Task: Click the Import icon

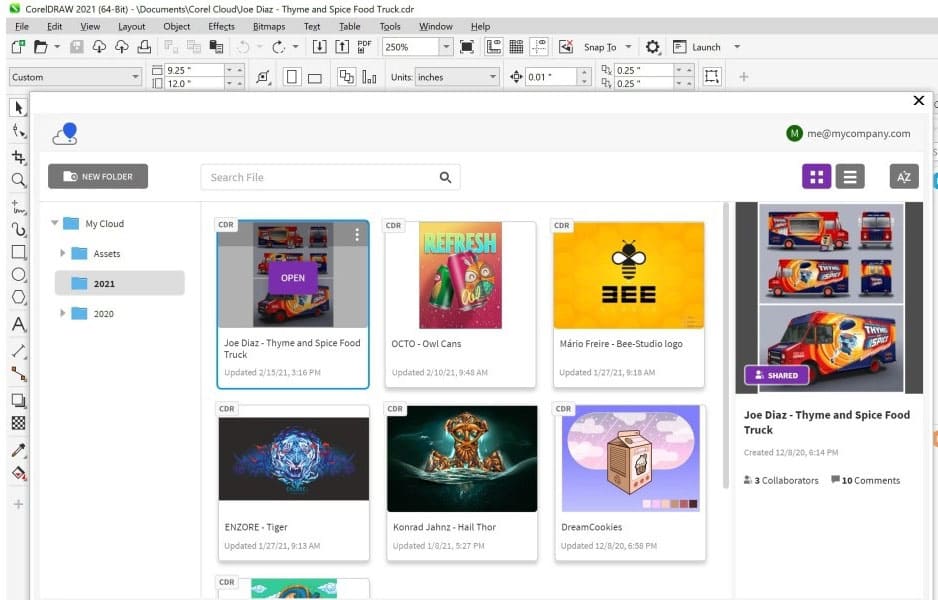Action: (x=319, y=47)
